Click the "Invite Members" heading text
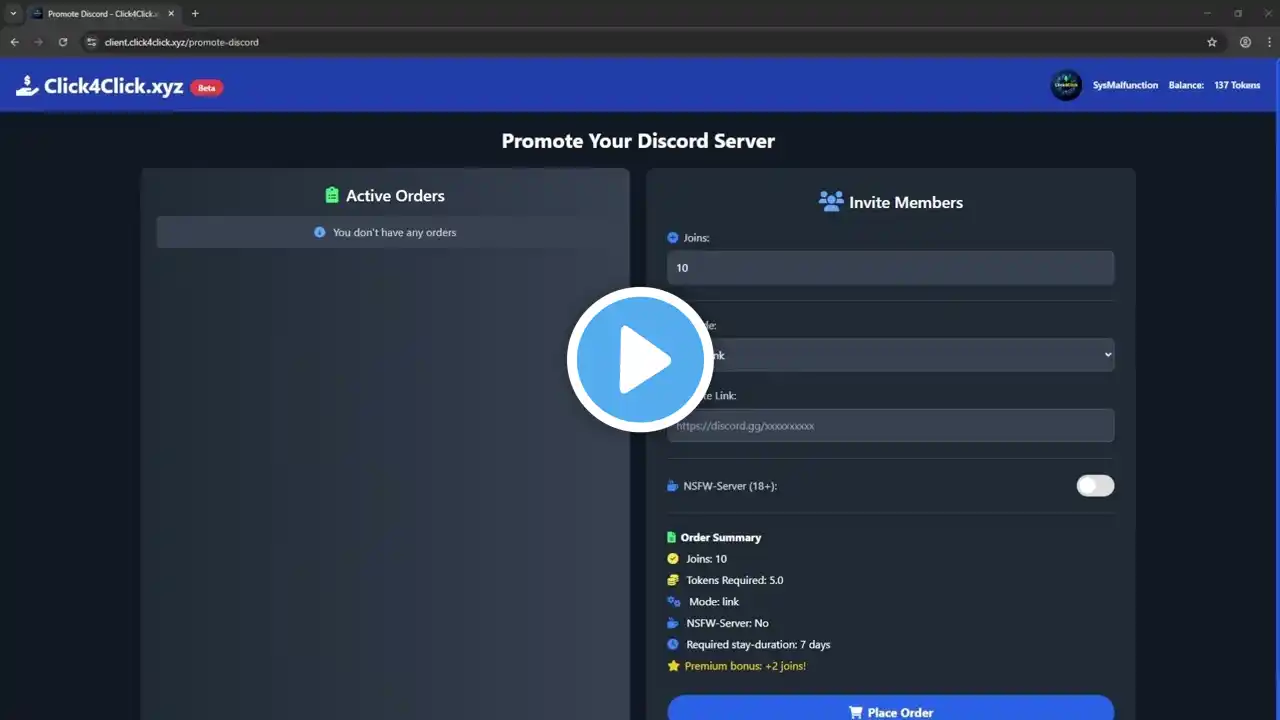The width and height of the screenshot is (1280, 720). pyautogui.click(x=906, y=202)
